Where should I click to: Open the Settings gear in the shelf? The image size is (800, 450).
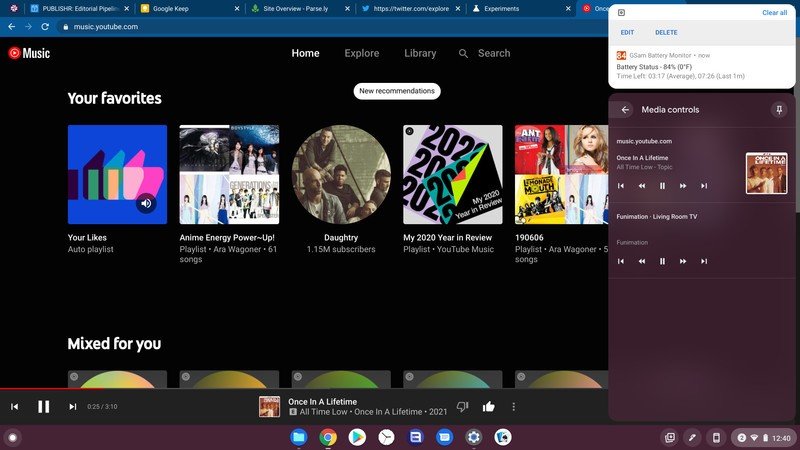pos(473,437)
